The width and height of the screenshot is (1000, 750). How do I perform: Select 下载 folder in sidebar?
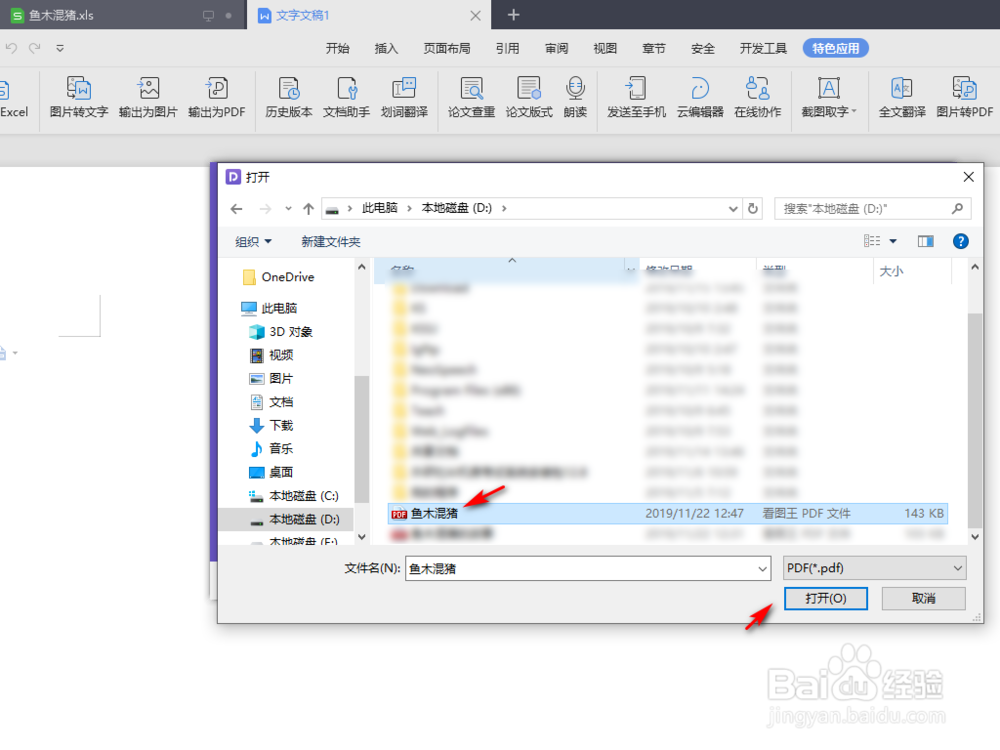(271, 425)
